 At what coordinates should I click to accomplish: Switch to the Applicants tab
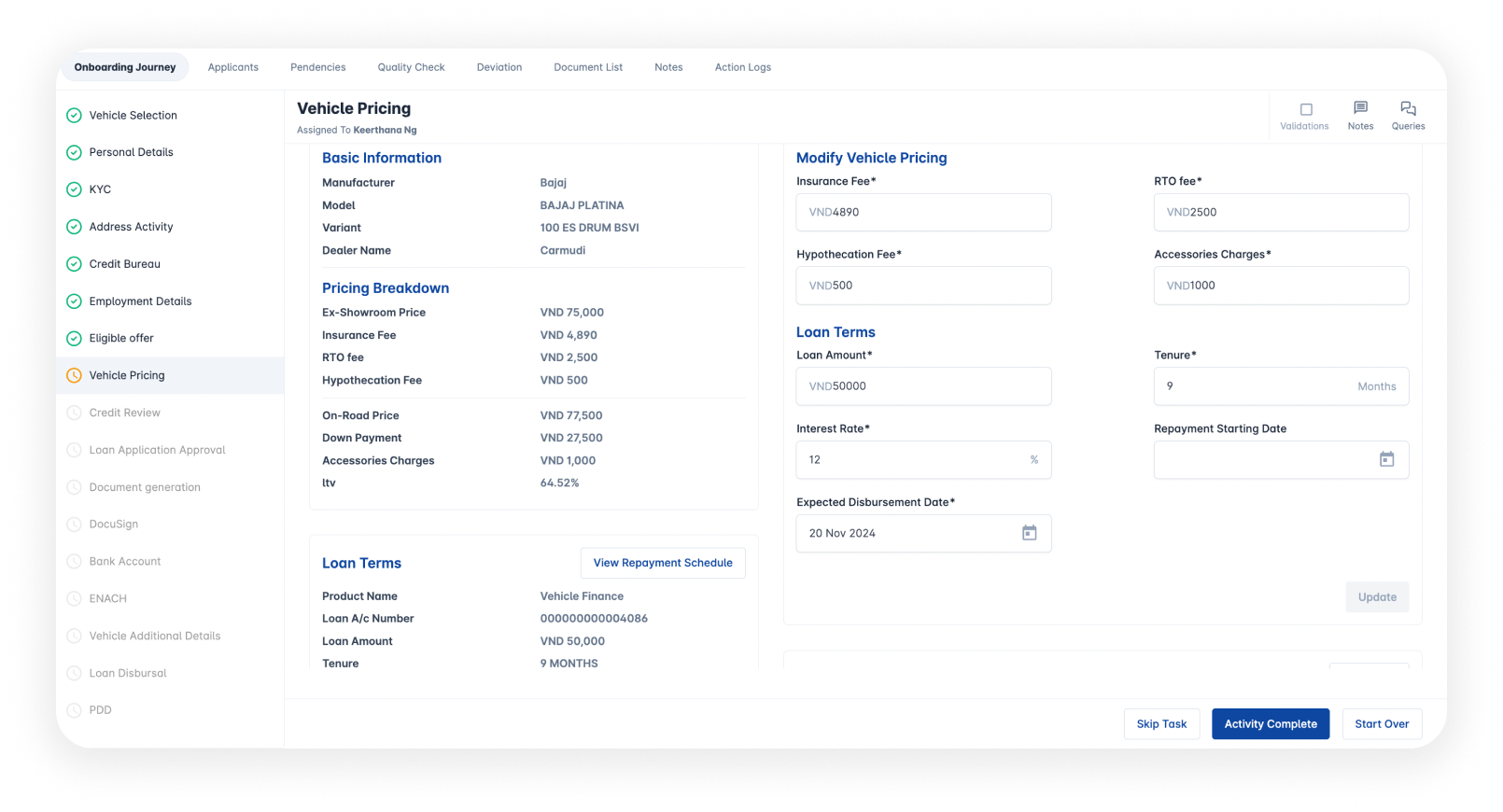point(233,67)
